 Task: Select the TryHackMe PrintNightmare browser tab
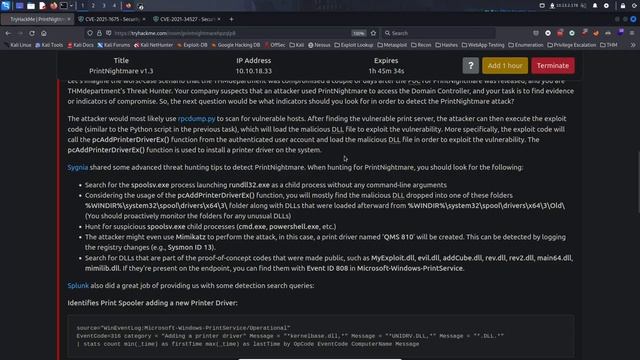37,19
